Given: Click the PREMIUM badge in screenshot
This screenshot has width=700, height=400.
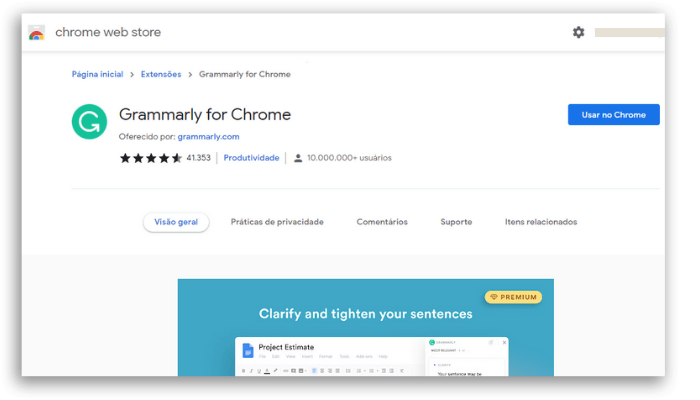Looking at the screenshot, I should click(x=513, y=297).
